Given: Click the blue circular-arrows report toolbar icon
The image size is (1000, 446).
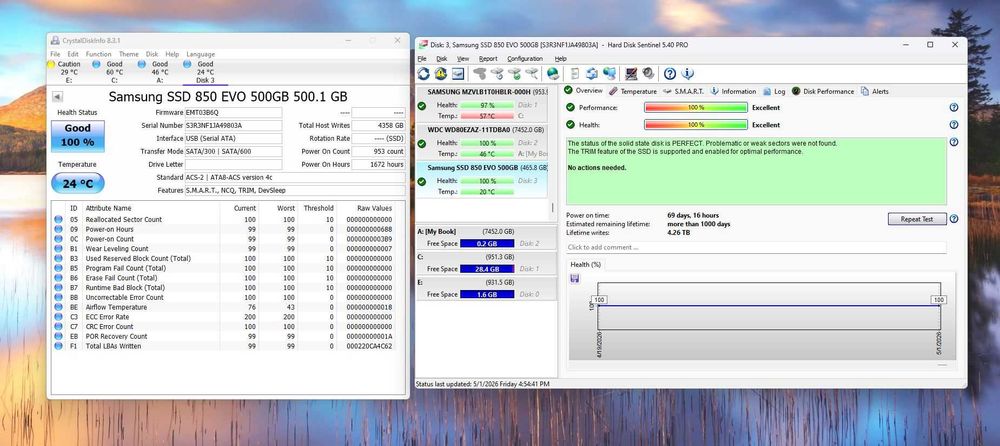Looking at the screenshot, I should tap(592, 73).
